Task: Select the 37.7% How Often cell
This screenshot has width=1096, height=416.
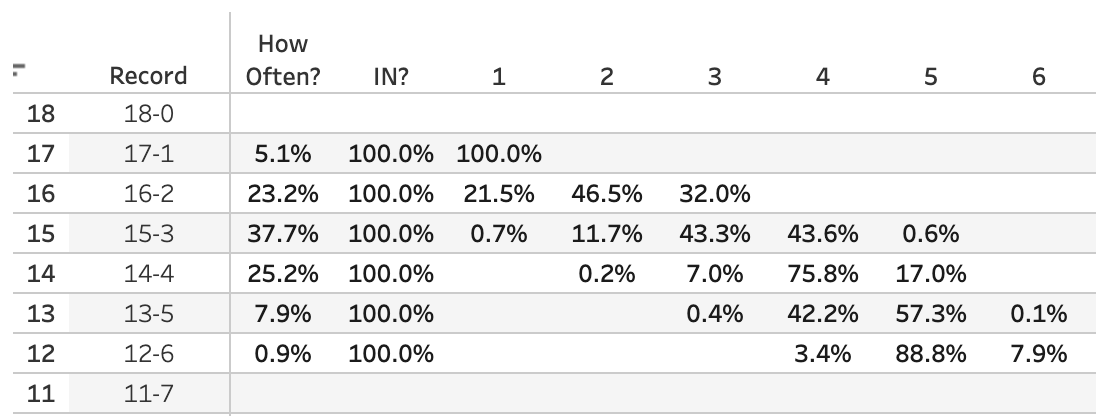Action: [x=283, y=235]
